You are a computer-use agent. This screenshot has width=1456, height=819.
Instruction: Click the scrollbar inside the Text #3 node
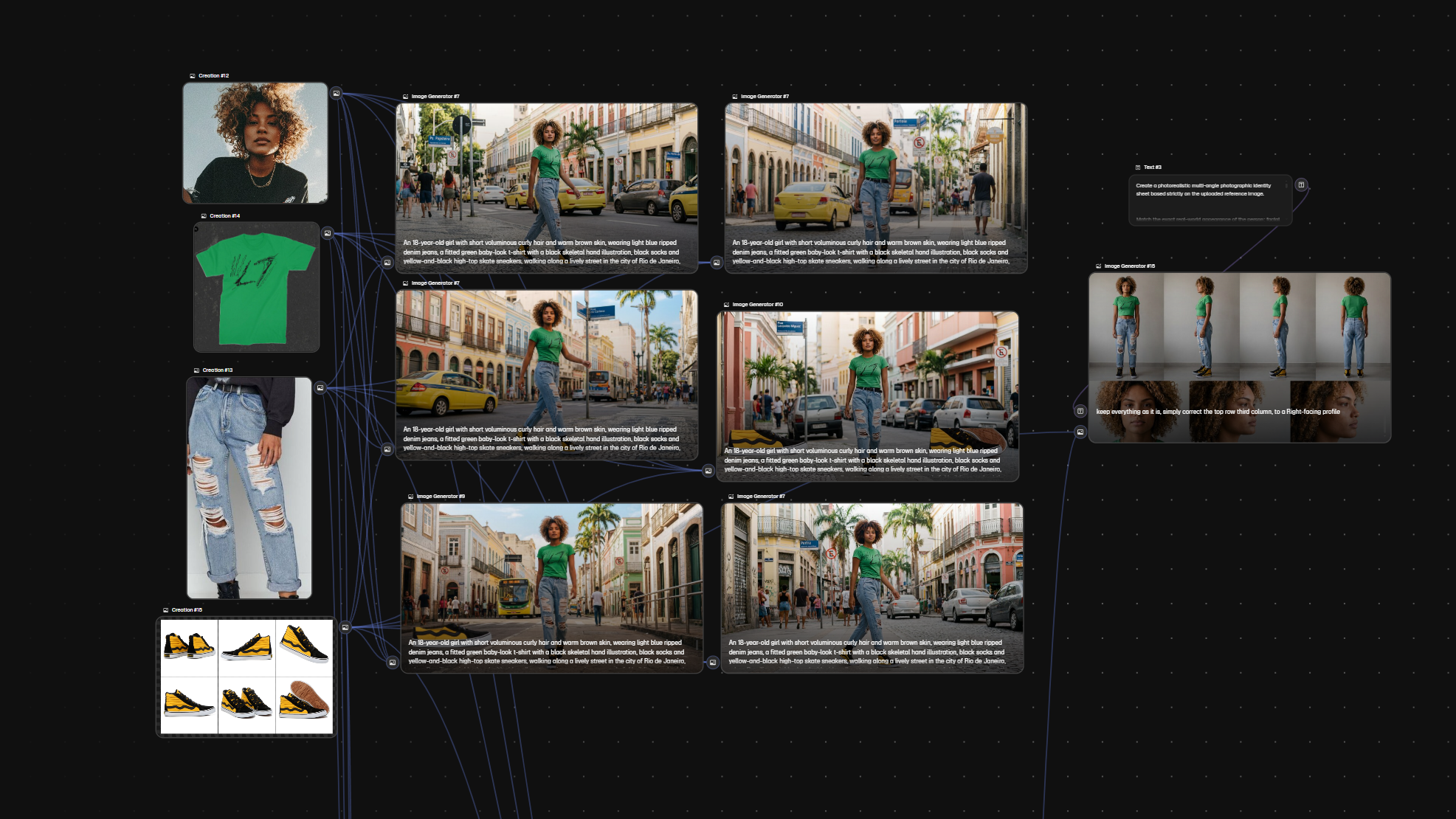1286,186
